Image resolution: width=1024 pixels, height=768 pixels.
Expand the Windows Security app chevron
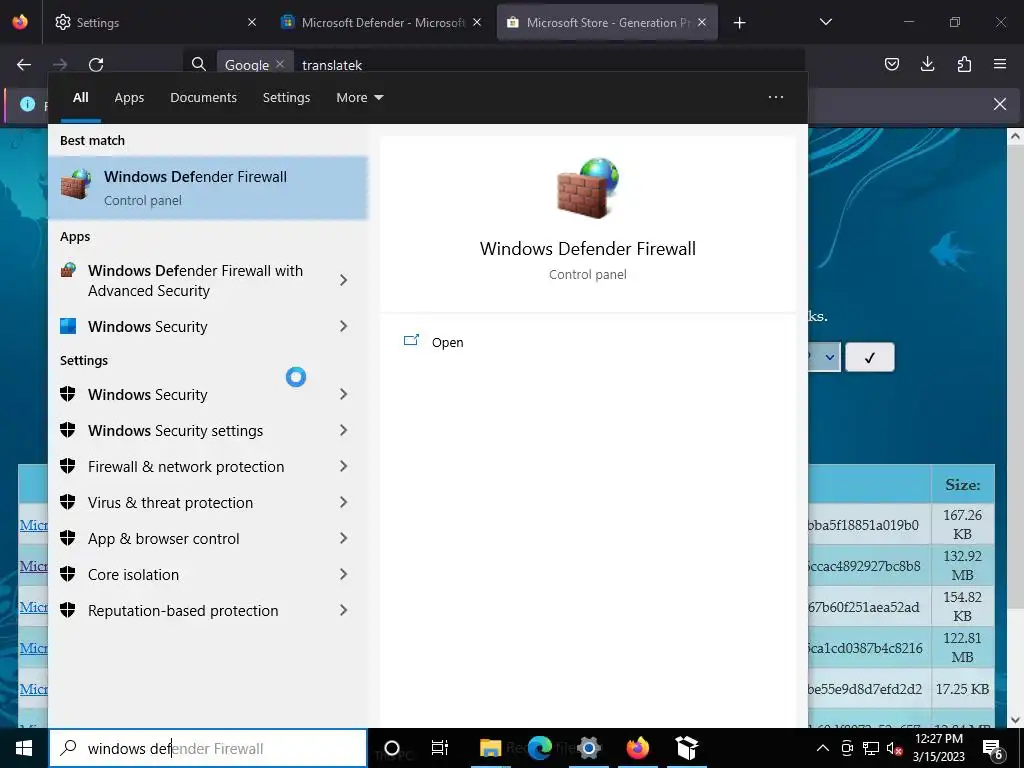(x=344, y=326)
